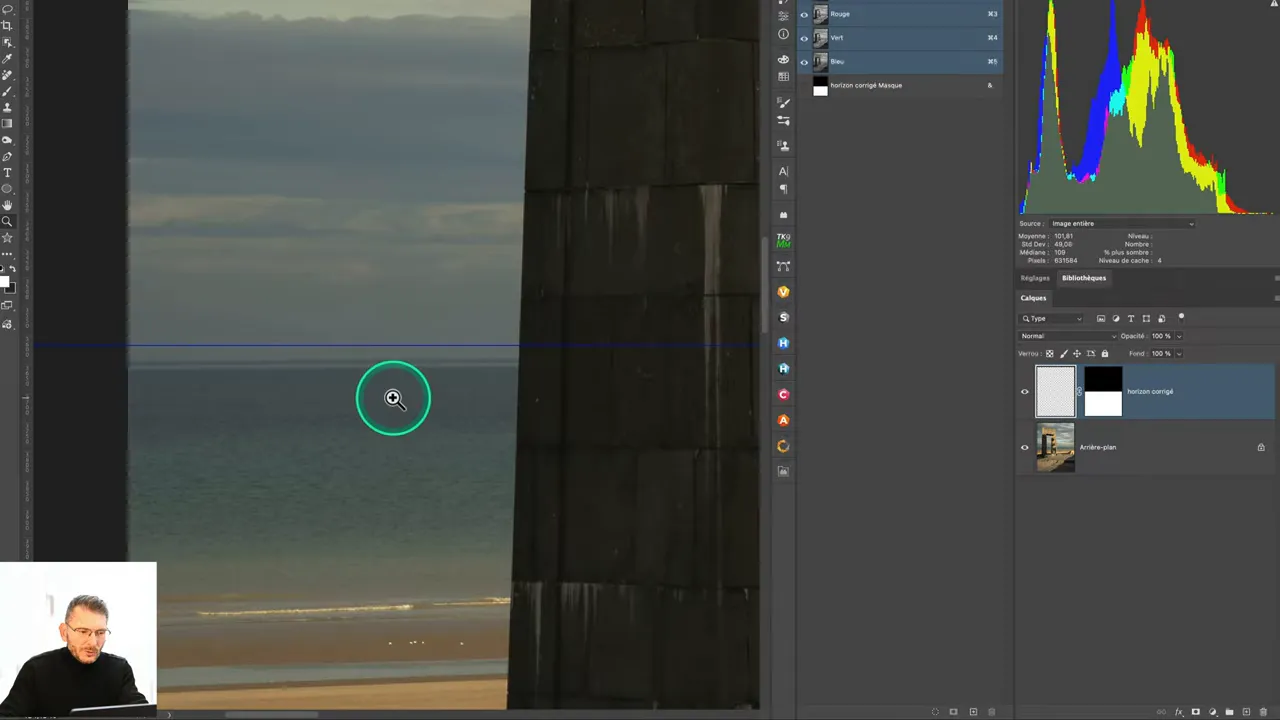The height and width of the screenshot is (720, 1280).
Task: Click the horizon corrigé layer mask thumbnail
Action: pos(1103,391)
